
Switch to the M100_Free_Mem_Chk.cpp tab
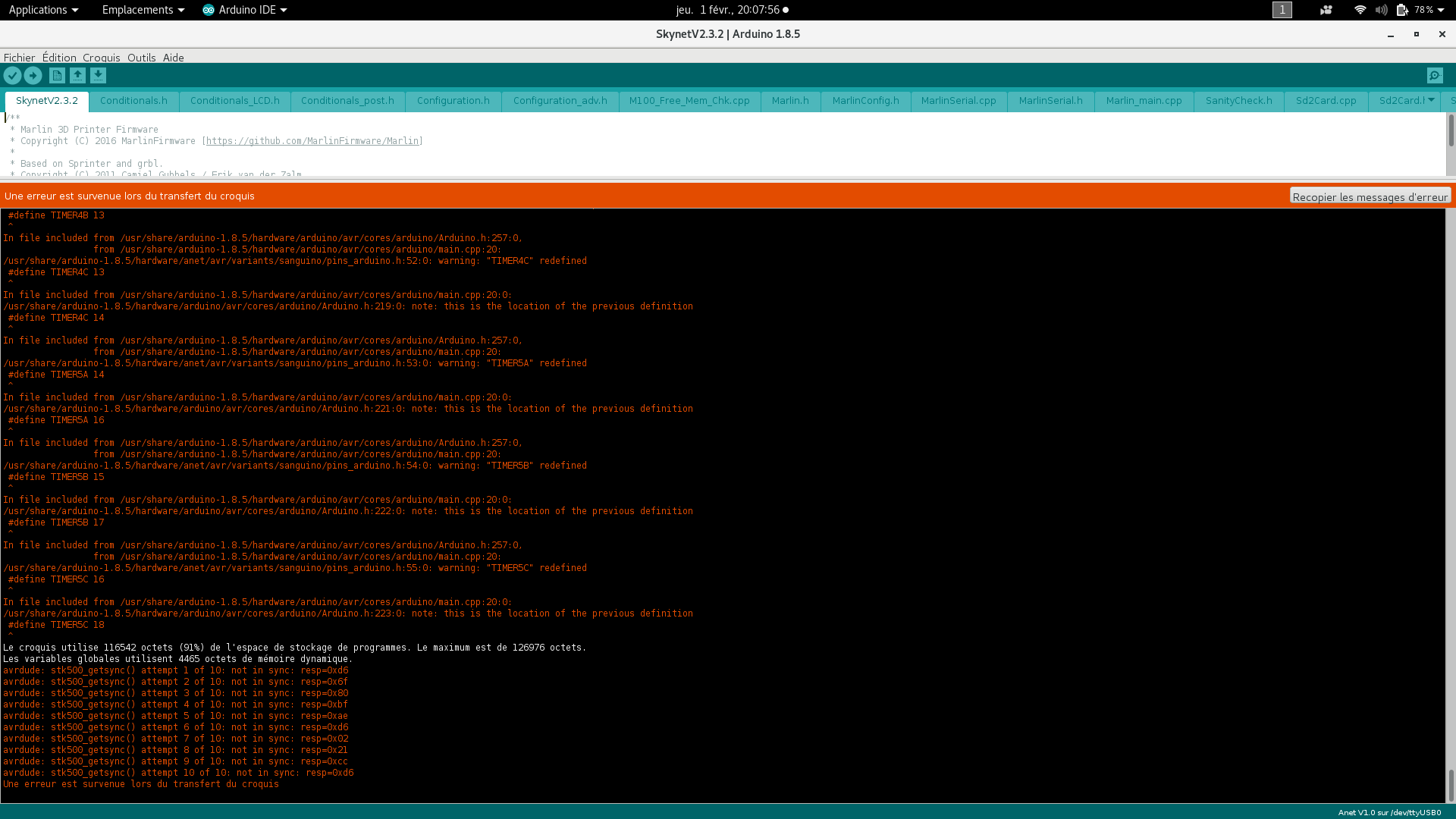[x=689, y=101]
